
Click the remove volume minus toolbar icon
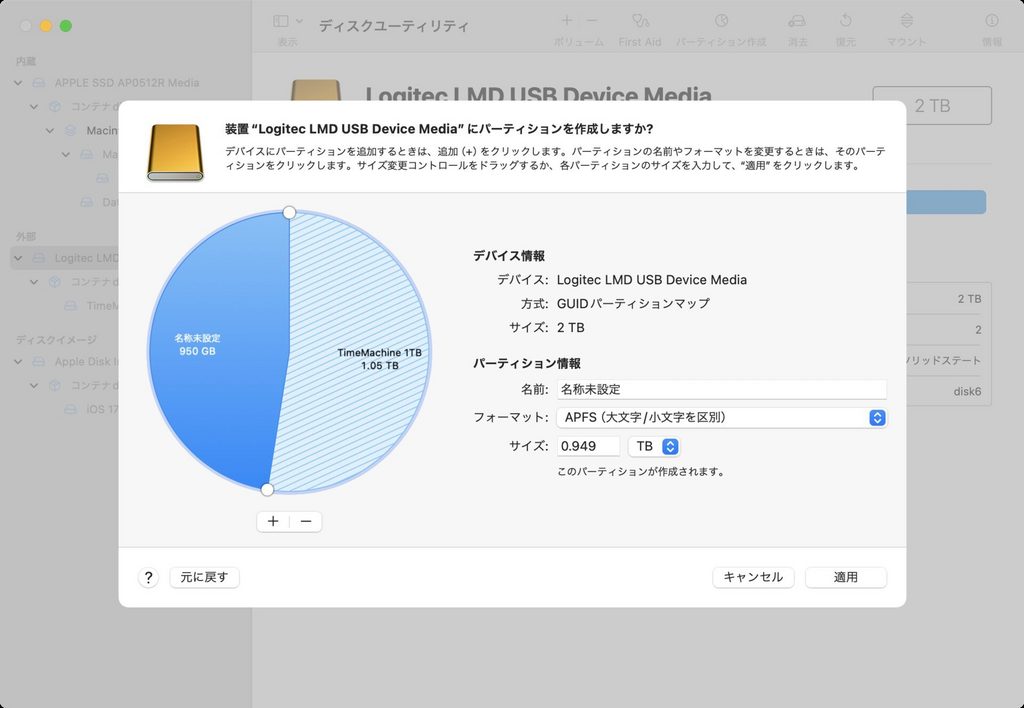[x=592, y=21]
